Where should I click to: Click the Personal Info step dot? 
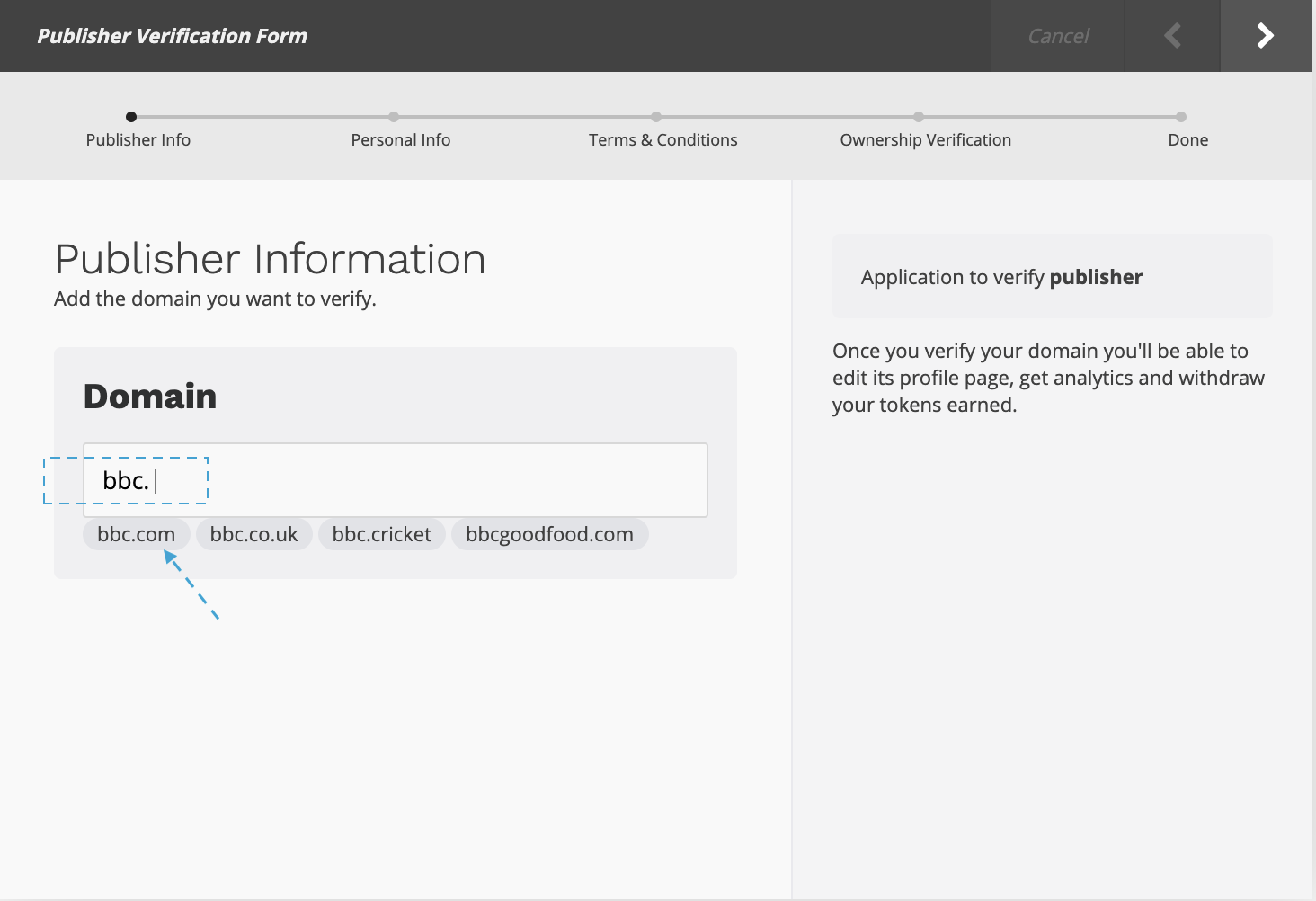coord(394,117)
